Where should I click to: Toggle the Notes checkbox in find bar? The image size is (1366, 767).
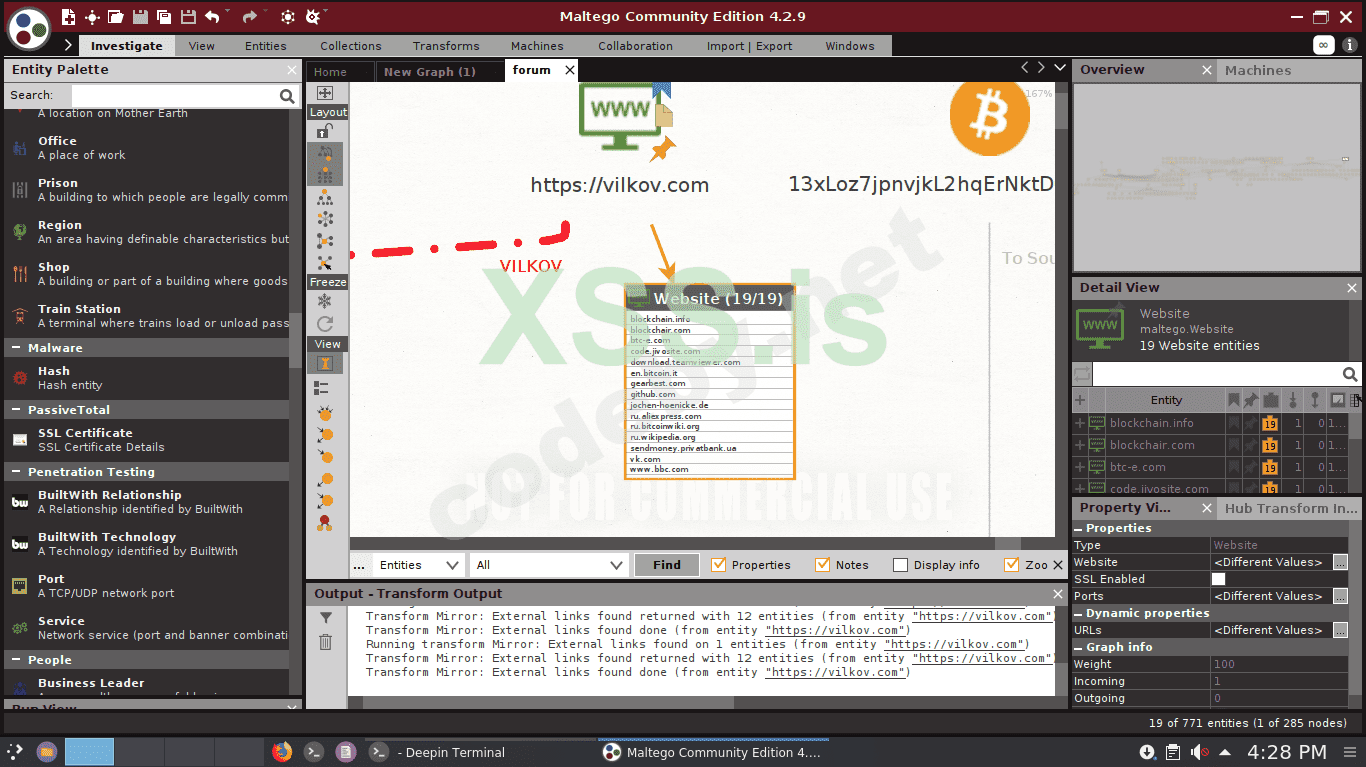(x=823, y=565)
